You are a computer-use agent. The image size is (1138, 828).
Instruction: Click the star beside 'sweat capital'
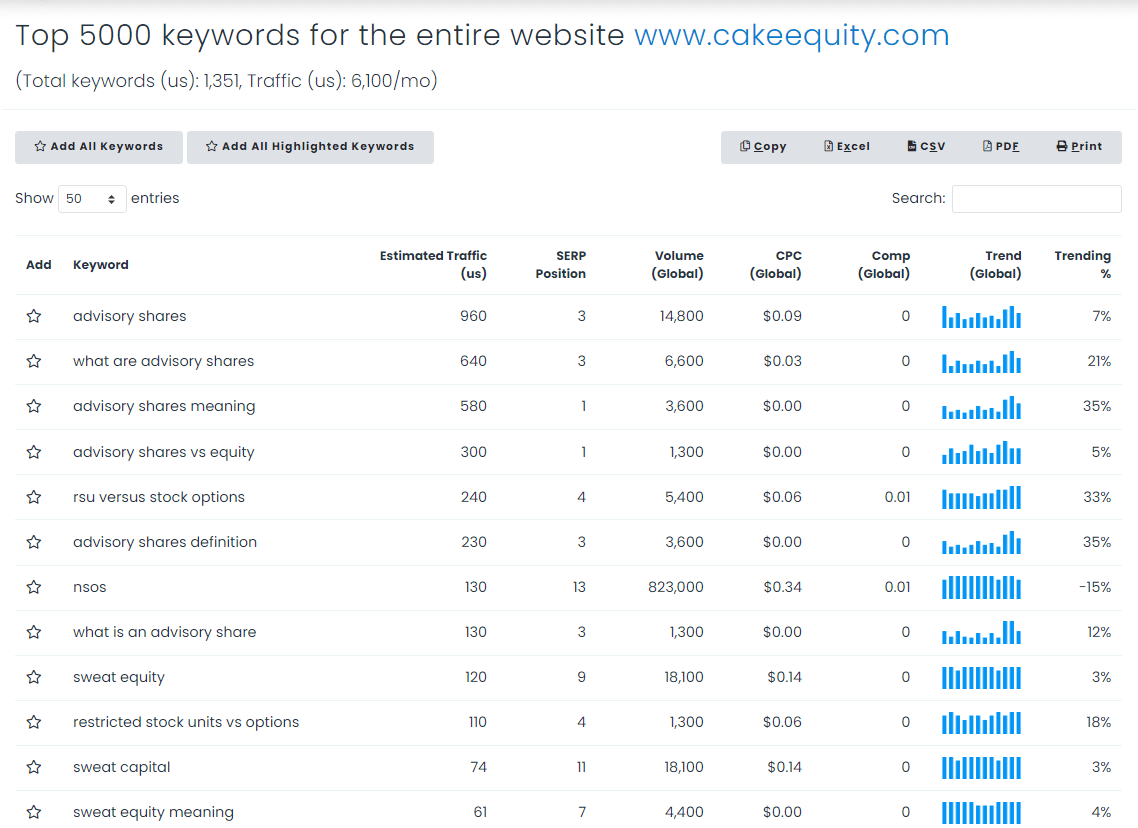34,767
